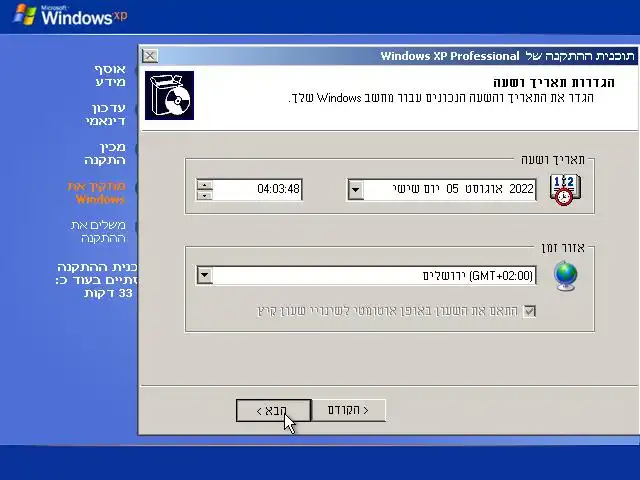Click the calendar and clock icon
This screenshot has height=480, width=640.
[565, 189]
